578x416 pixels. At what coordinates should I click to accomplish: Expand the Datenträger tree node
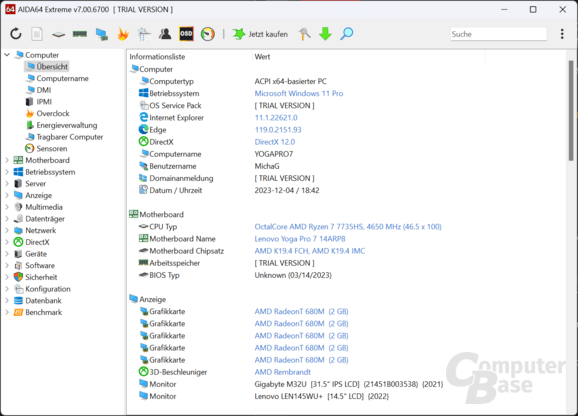(x=7, y=219)
